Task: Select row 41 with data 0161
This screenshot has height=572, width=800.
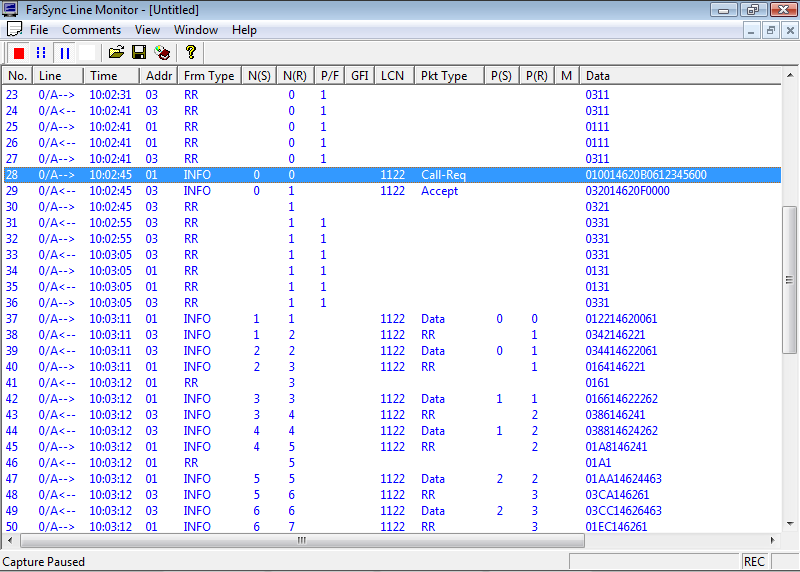Action: (392, 383)
